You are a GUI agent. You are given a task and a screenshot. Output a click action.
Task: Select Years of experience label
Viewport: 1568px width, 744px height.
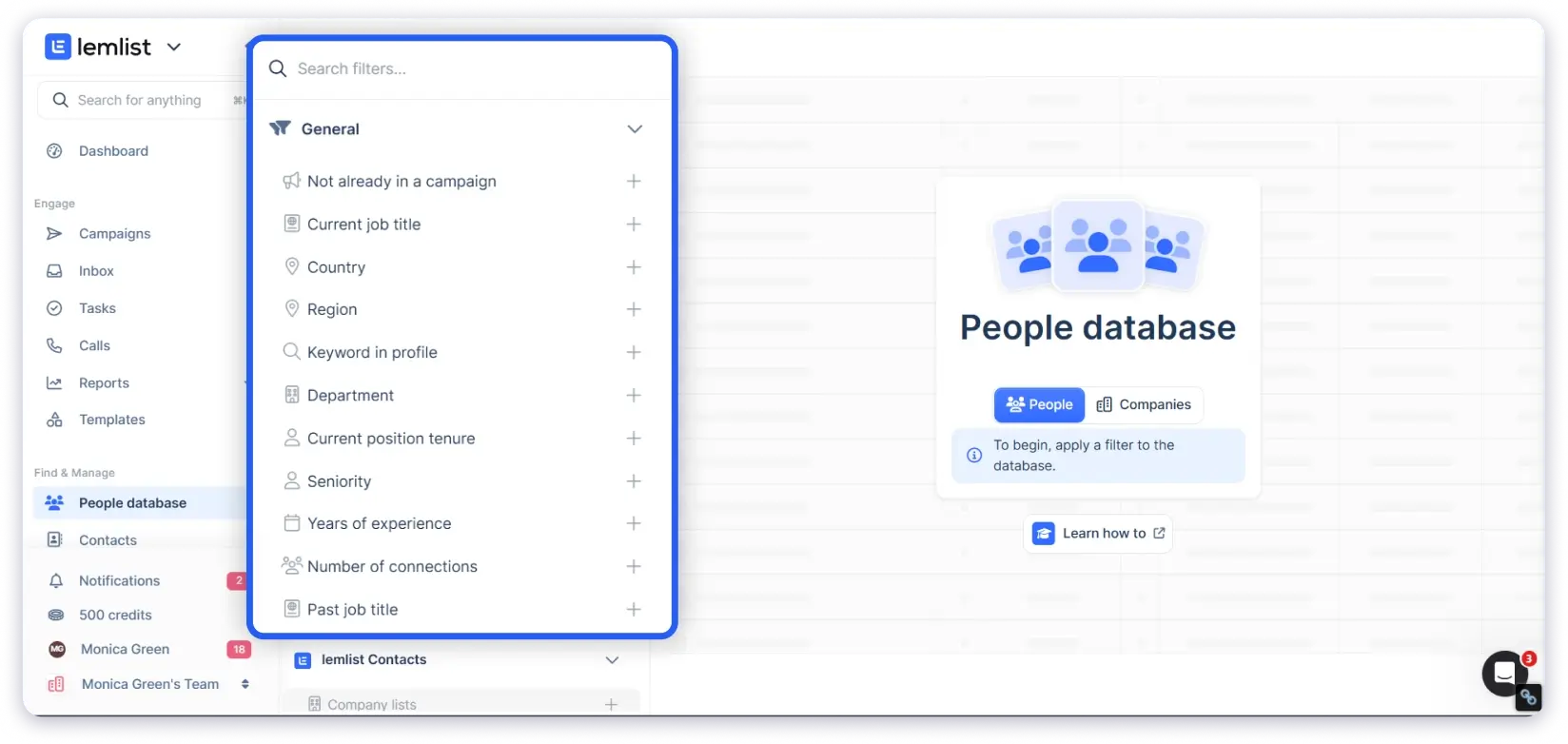[379, 523]
